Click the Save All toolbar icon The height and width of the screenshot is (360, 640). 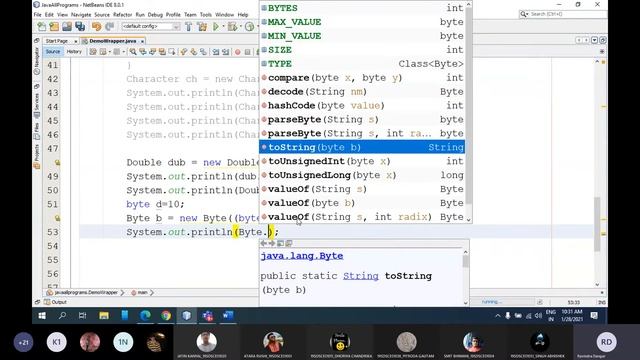click(x=80, y=27)
